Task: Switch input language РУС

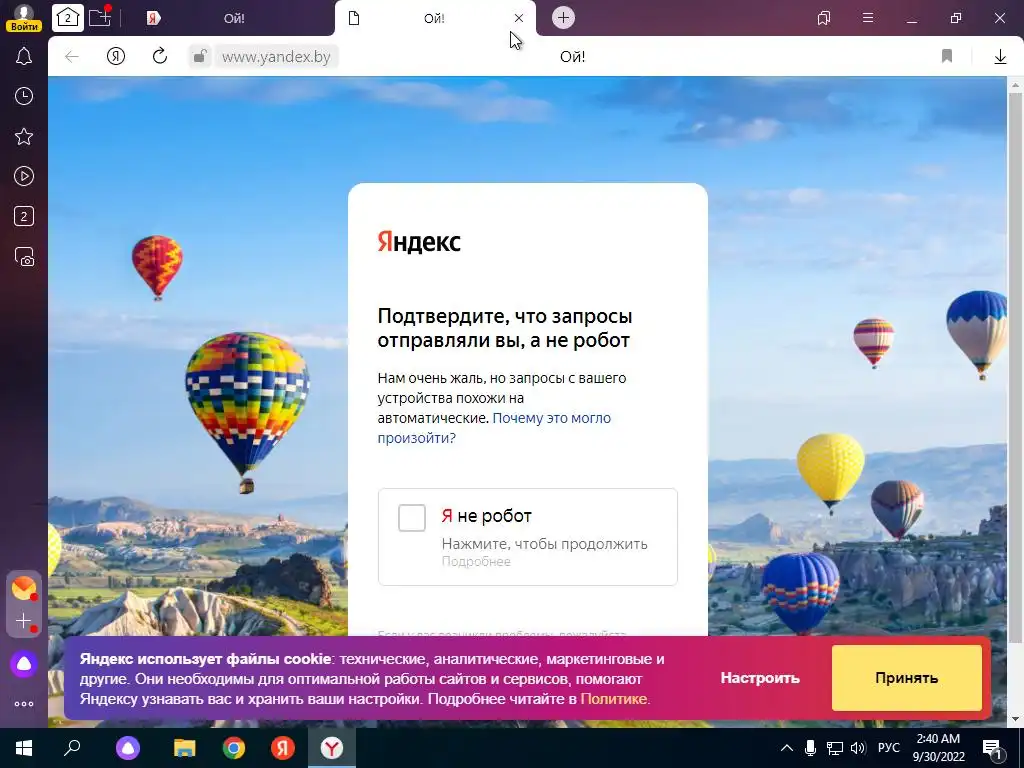Action: click(x=888, y=748)
